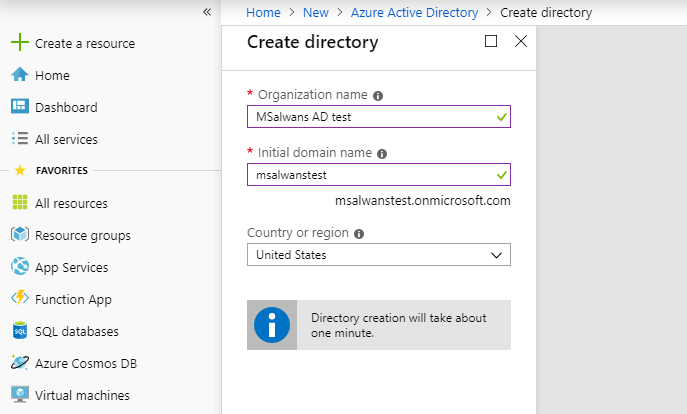This screenshot has width=687, height=414.
Task: Click the App Services globe icon
Action: click(x=20, y=266)
